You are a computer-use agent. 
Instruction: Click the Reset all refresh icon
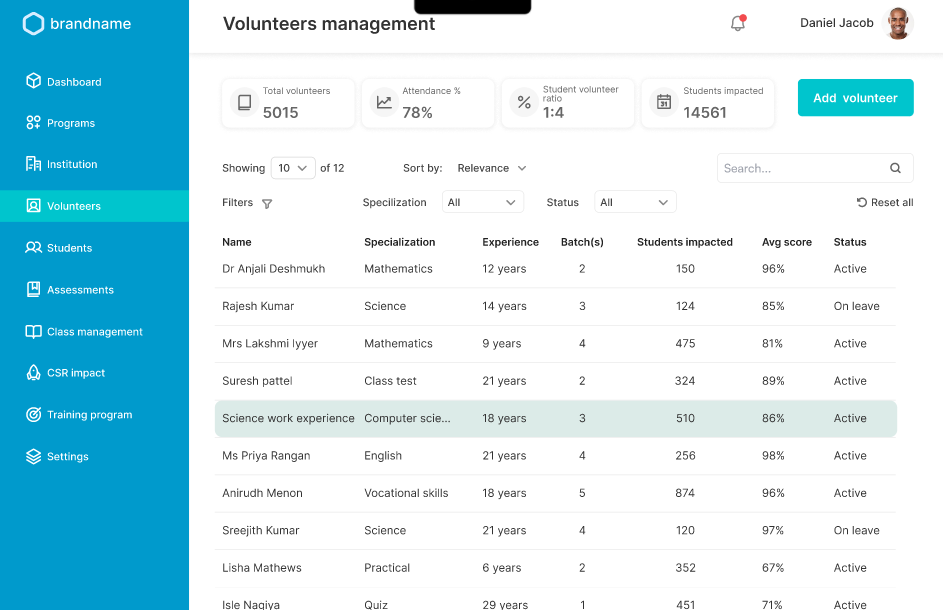[862, 202]
